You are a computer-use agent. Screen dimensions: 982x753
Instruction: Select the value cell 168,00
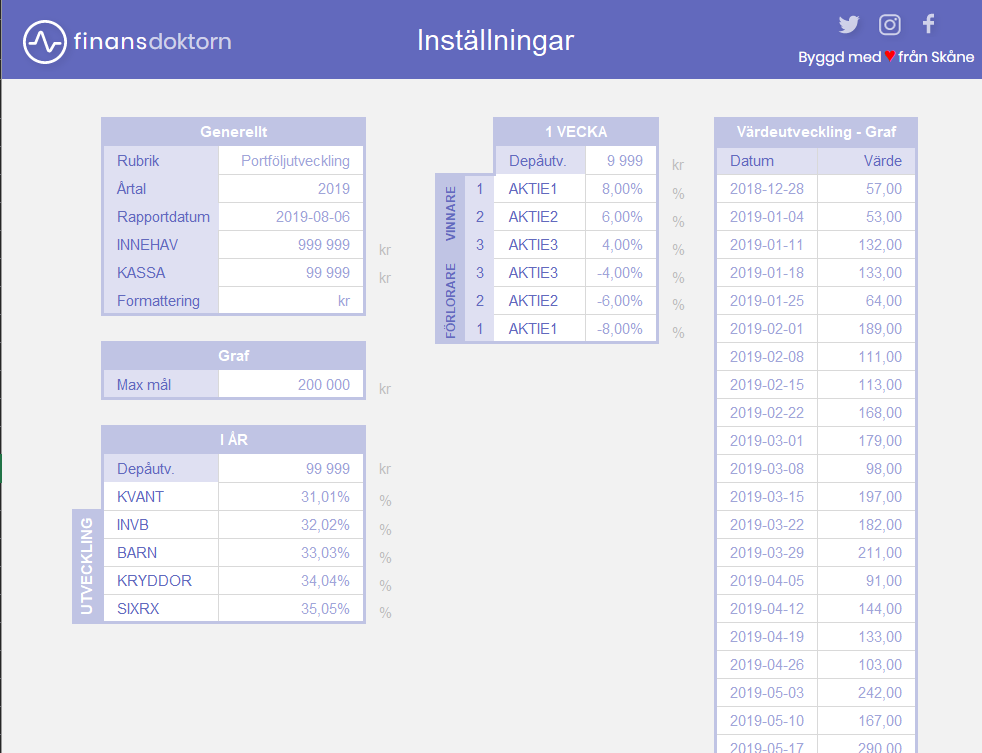click(866, 413)
